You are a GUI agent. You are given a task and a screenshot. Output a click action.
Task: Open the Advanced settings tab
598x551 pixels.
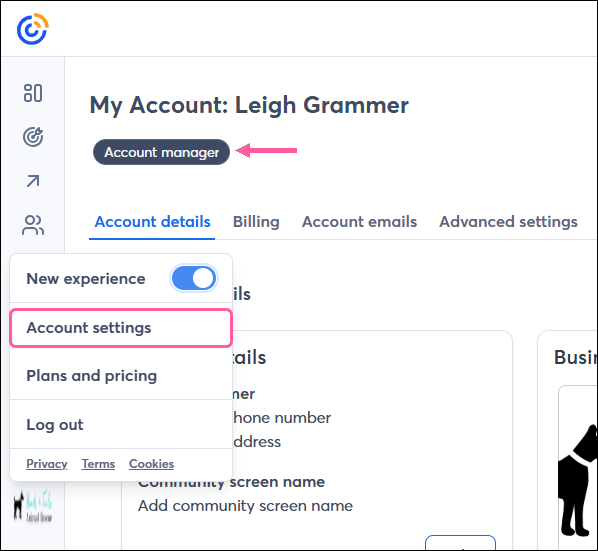(x=508, y=222)
